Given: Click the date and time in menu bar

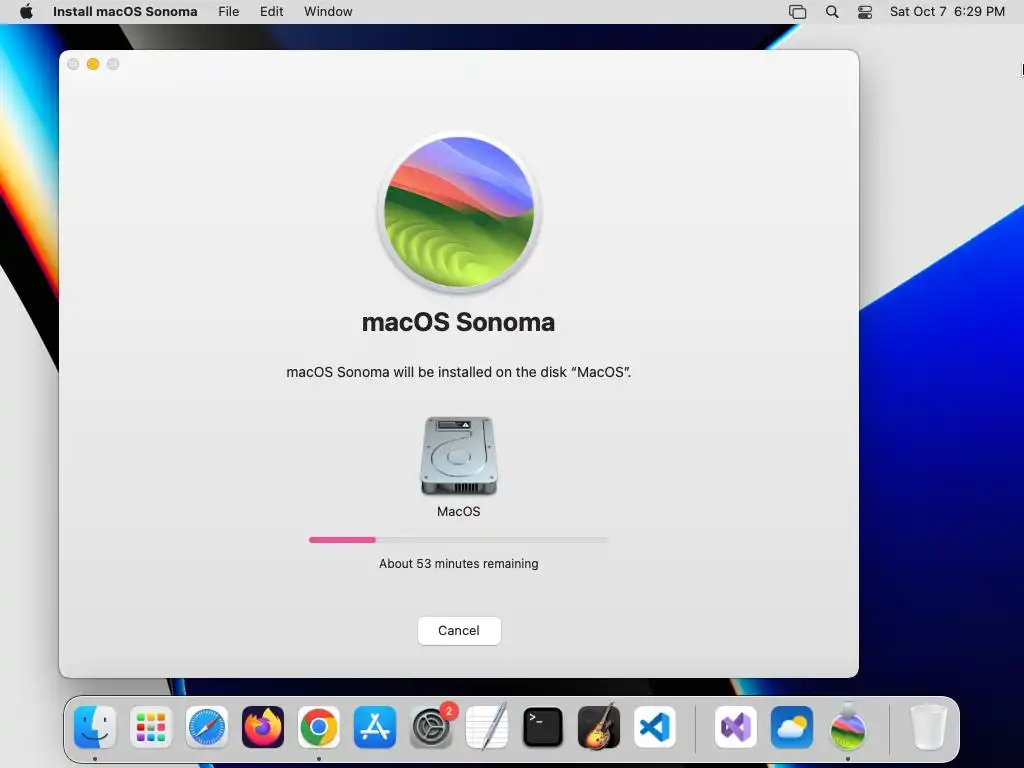Looking at the screenshot, I should pyautogui.click(x=947, y=12).
